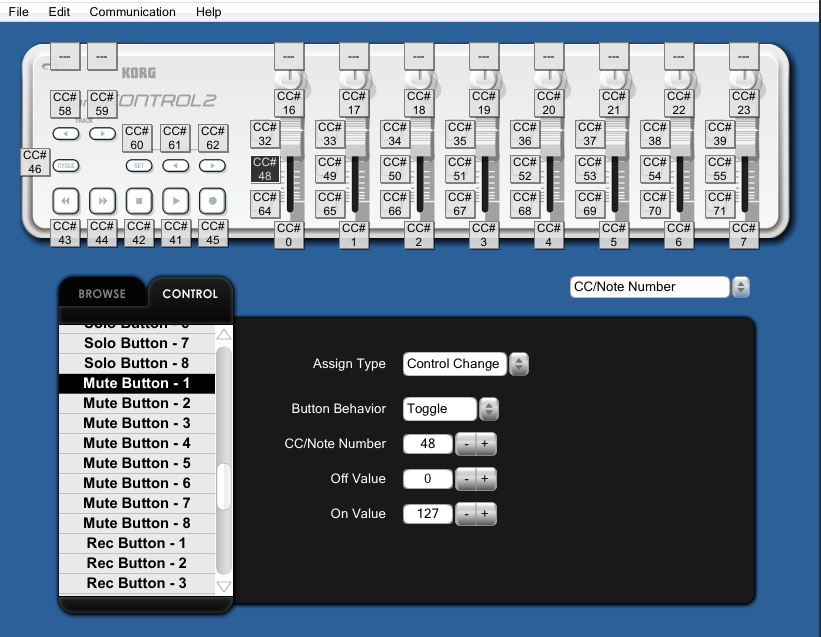Image resolution: width=821 pixels, height=637 pixels.
Task: Open the Communication menu
Action: [132, 12]
